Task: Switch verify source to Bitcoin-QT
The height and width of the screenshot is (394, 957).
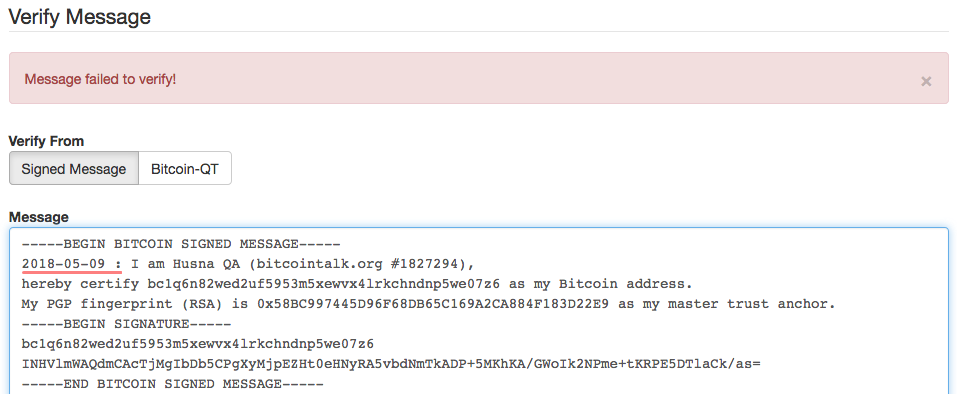Action: tap(185, 168)
